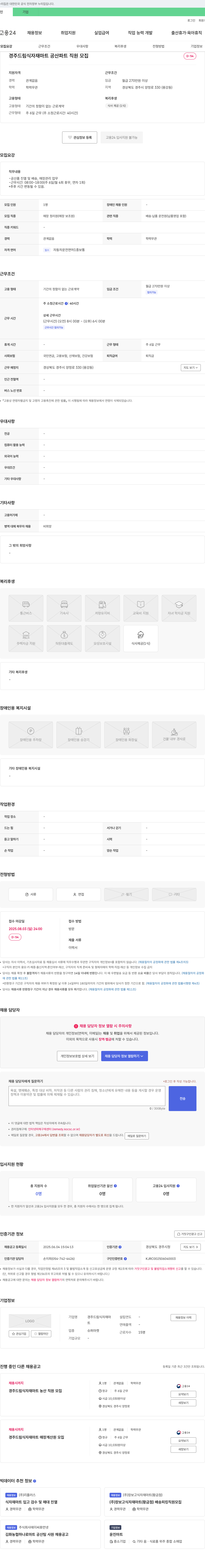205x1568 pixels.
Task: Click the blue 전송 button
Action: pyautogui.click(x=182, y=1099)
